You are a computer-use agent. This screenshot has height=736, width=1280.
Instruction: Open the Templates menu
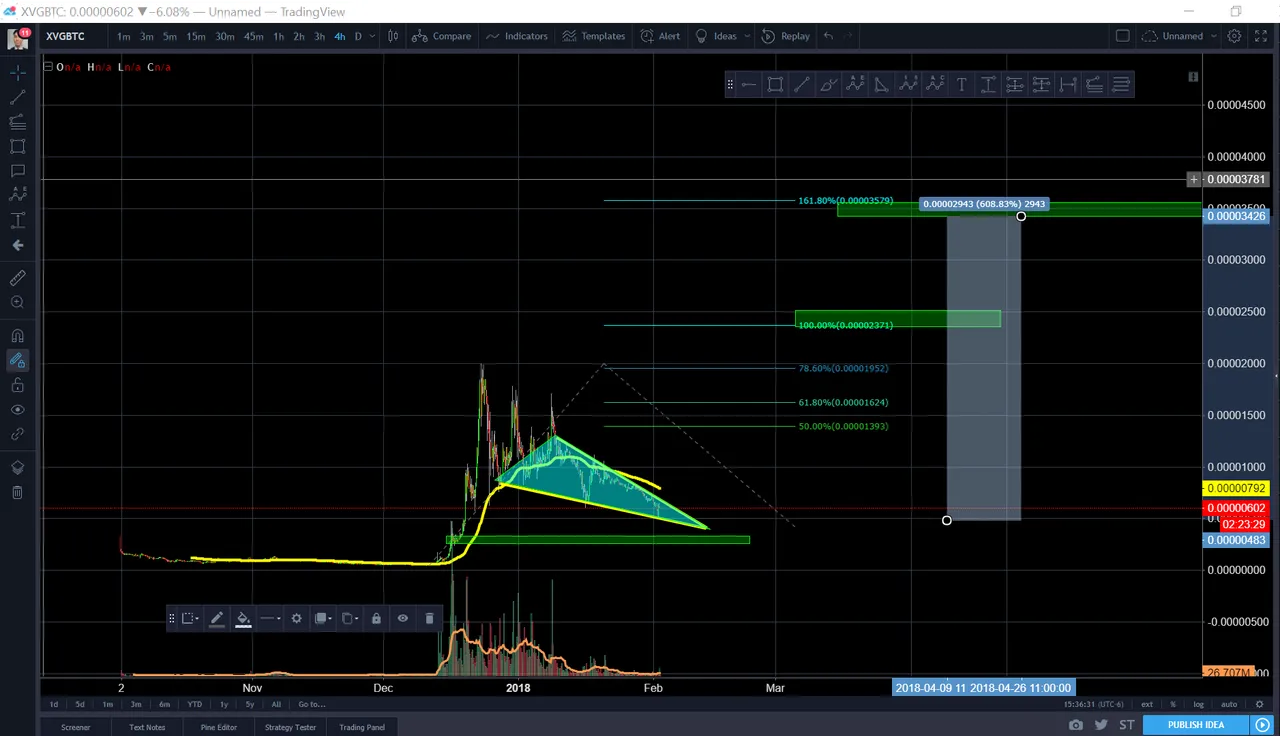click(593, 36)
